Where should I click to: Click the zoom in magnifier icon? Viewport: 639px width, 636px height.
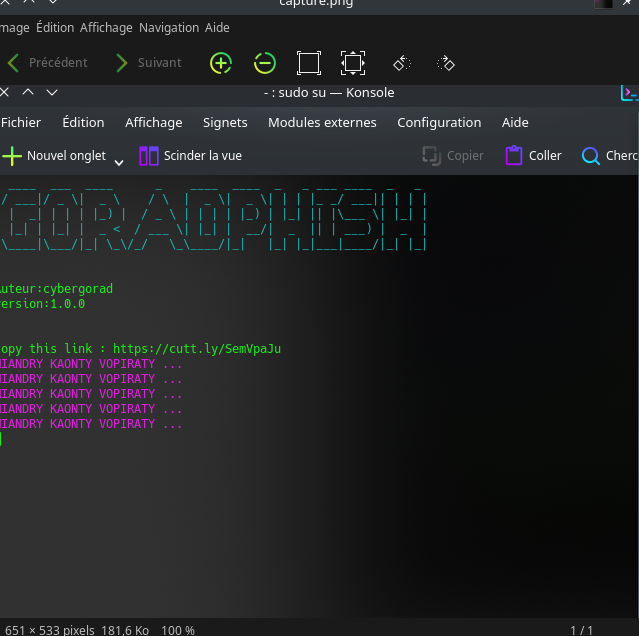220,63
